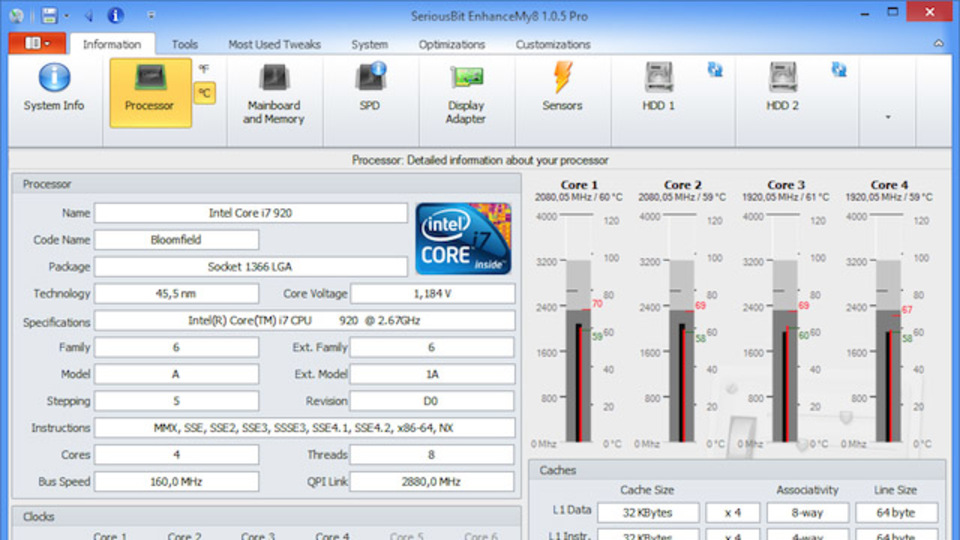
Task: Click the Core 1 frequency and temperature gauge
Action: click(x=579, y=328)
